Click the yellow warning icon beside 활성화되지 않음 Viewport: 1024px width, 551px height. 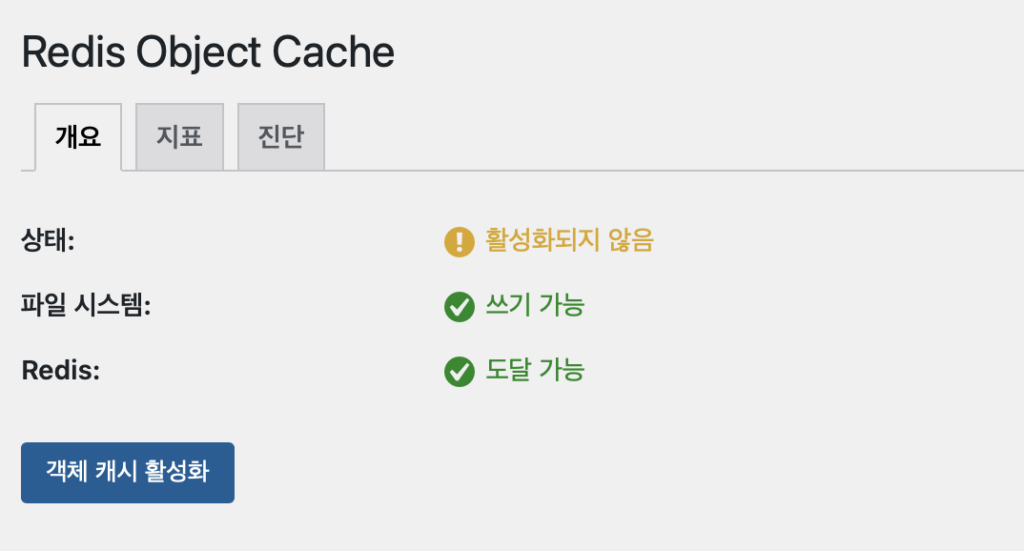tap(459, 241)
